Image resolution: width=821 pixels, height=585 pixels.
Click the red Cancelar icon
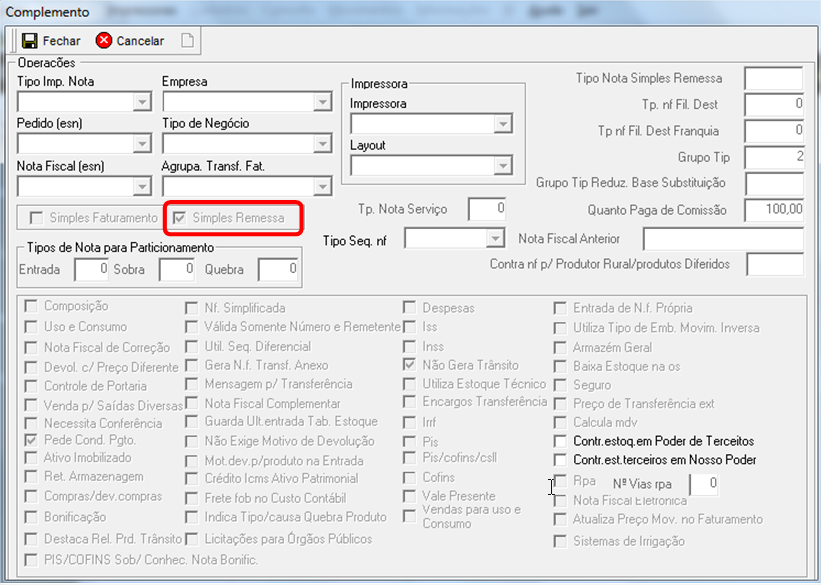point(104,40)
